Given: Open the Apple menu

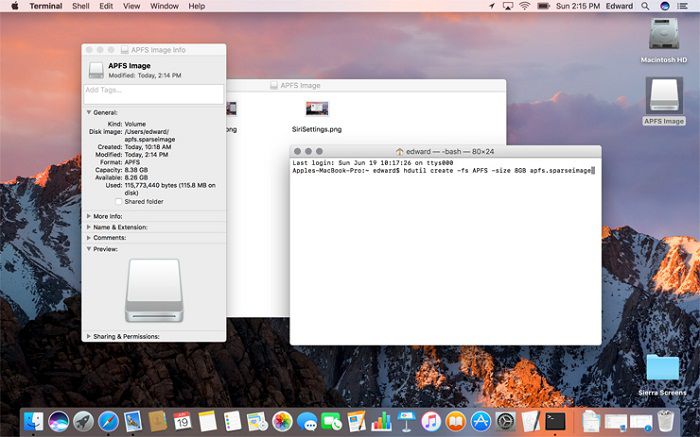Looking at the screenshot, I should [x=14, y=6].
